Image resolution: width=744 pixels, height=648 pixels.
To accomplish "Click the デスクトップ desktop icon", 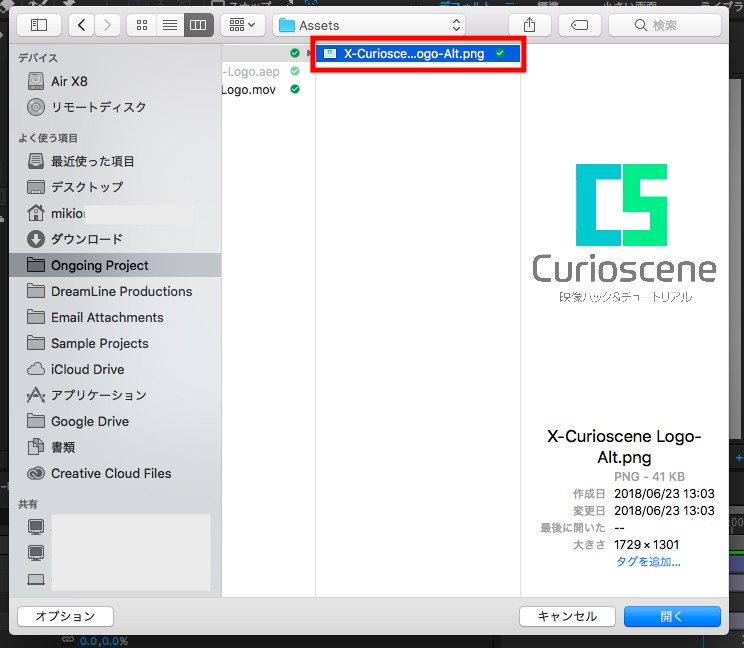I will (36, 187).
